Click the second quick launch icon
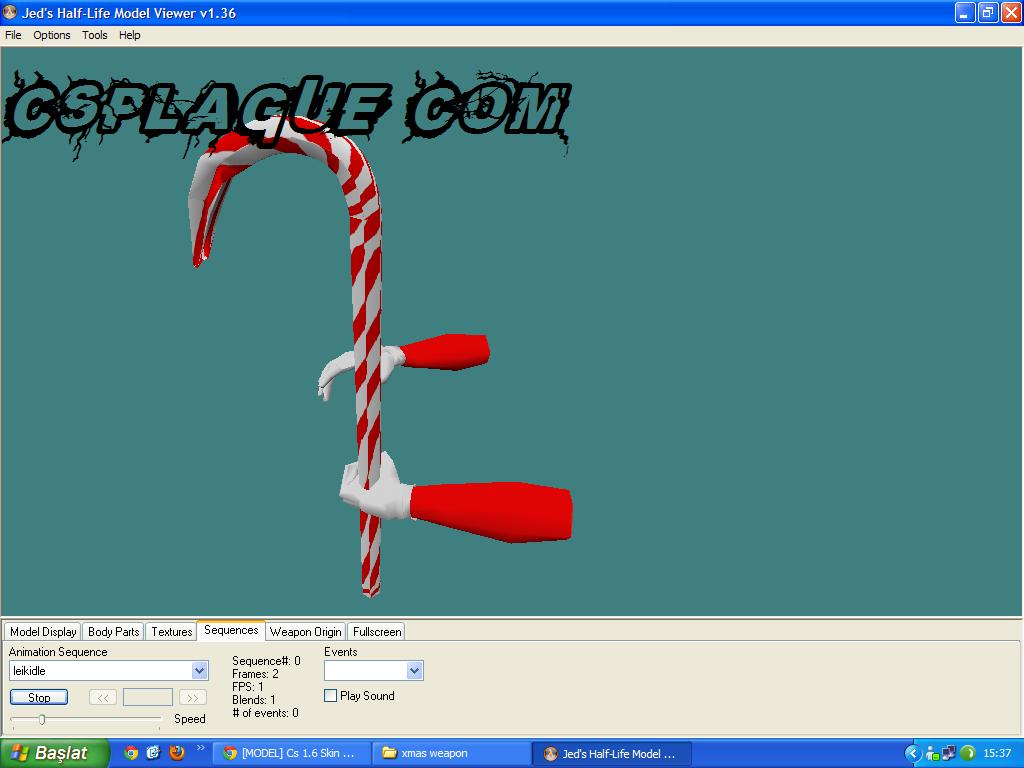 coord(153,753)
